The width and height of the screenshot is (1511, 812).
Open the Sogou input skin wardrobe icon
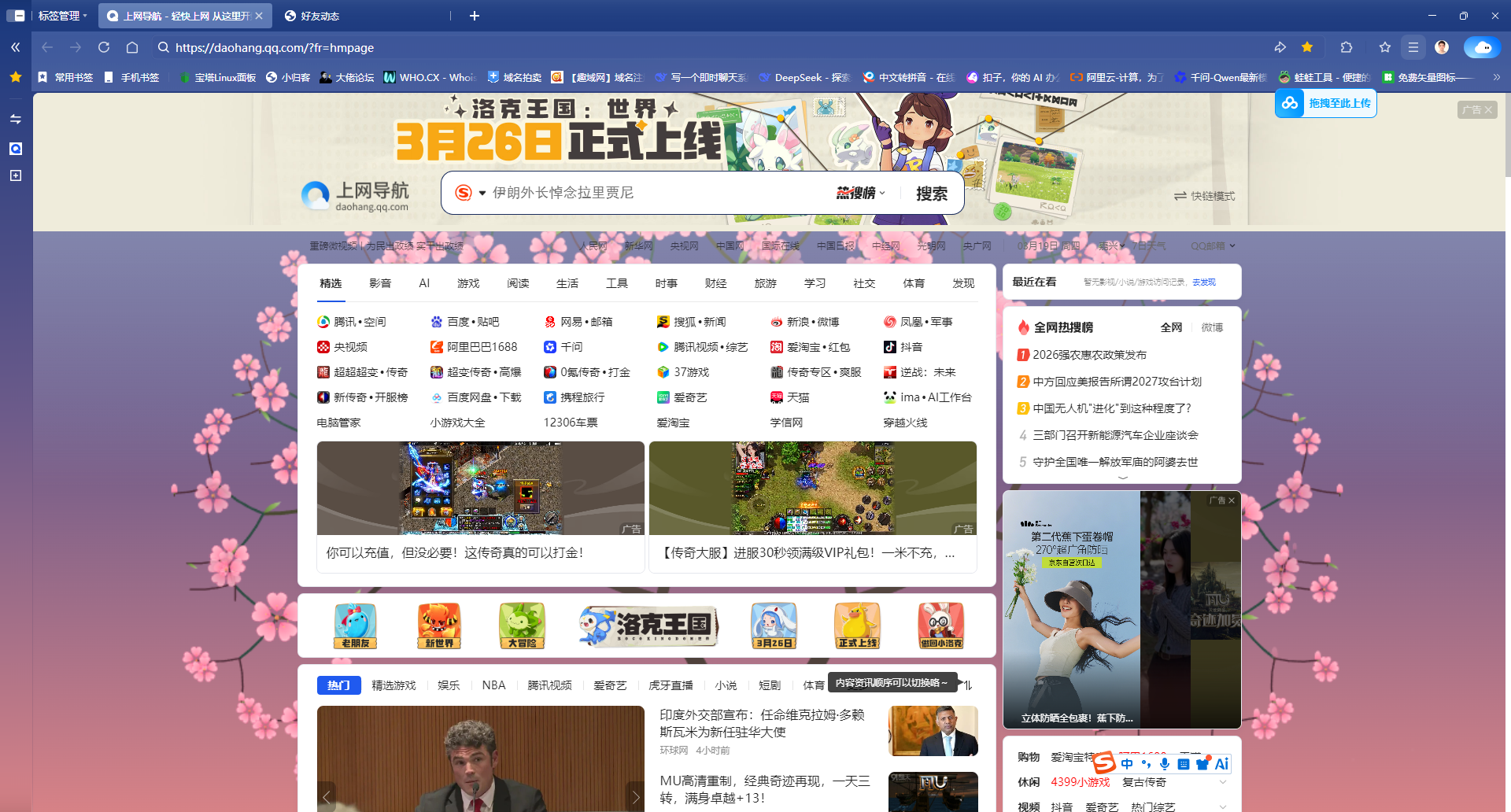[x=1202, y=764]
